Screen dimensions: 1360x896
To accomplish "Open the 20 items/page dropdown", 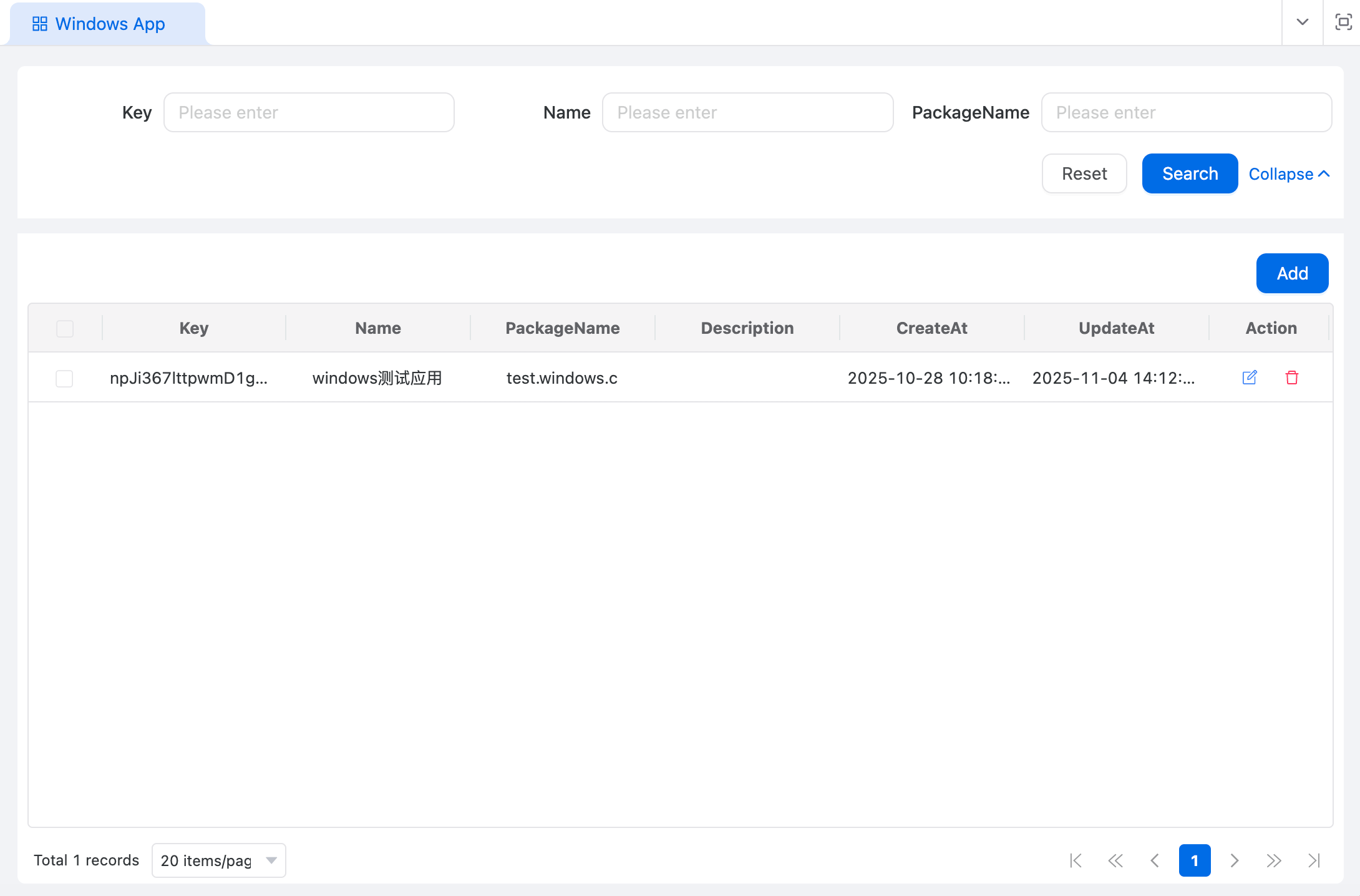I will [x=218, y=860].
